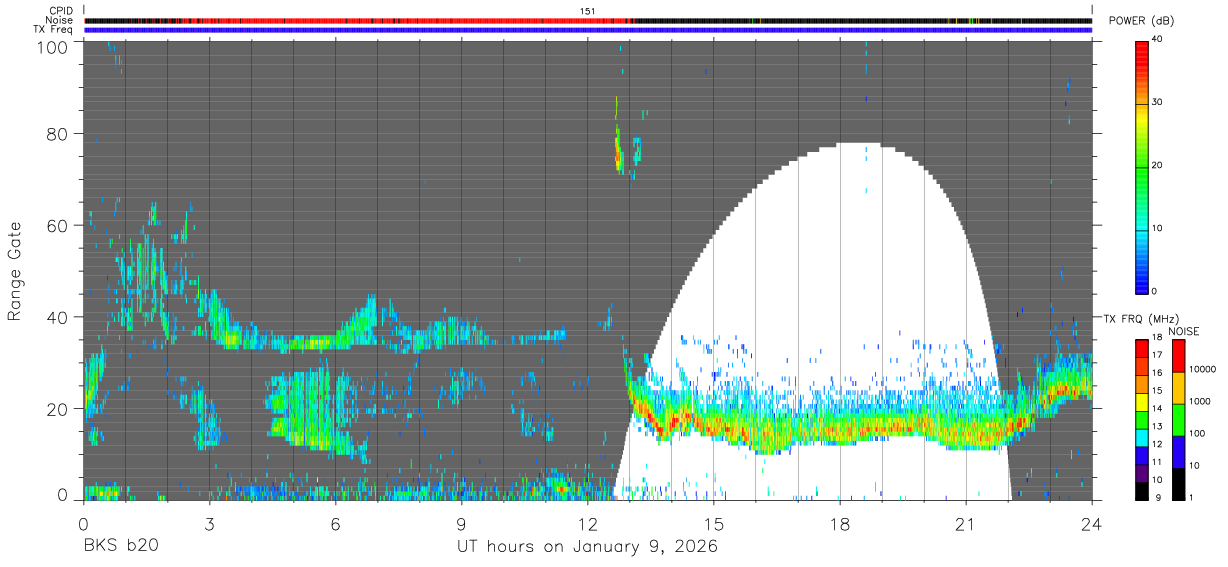
Task: Click the blue 11–12 MHz TX FRQ swatch
Action: [1142, 455]
